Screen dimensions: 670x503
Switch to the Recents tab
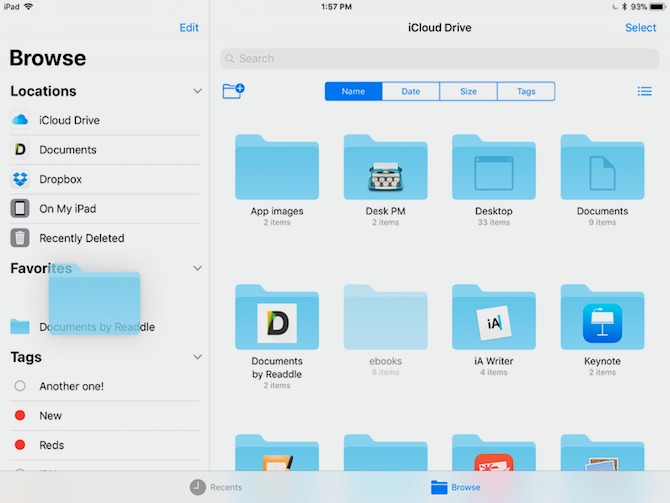tap(217, 487)
